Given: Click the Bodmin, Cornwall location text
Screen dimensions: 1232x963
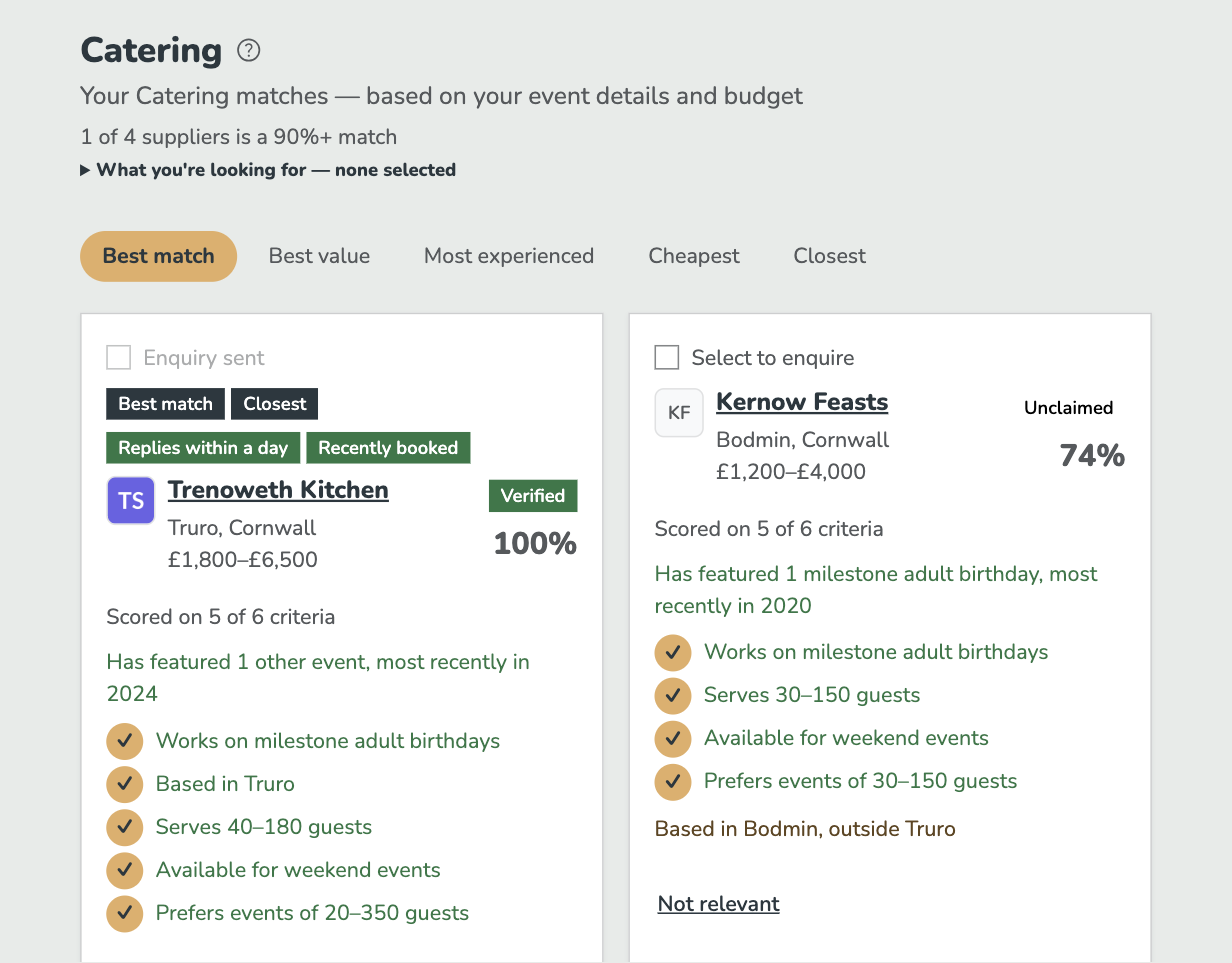Looking at the screenshot, I should (x=803, y=440).
